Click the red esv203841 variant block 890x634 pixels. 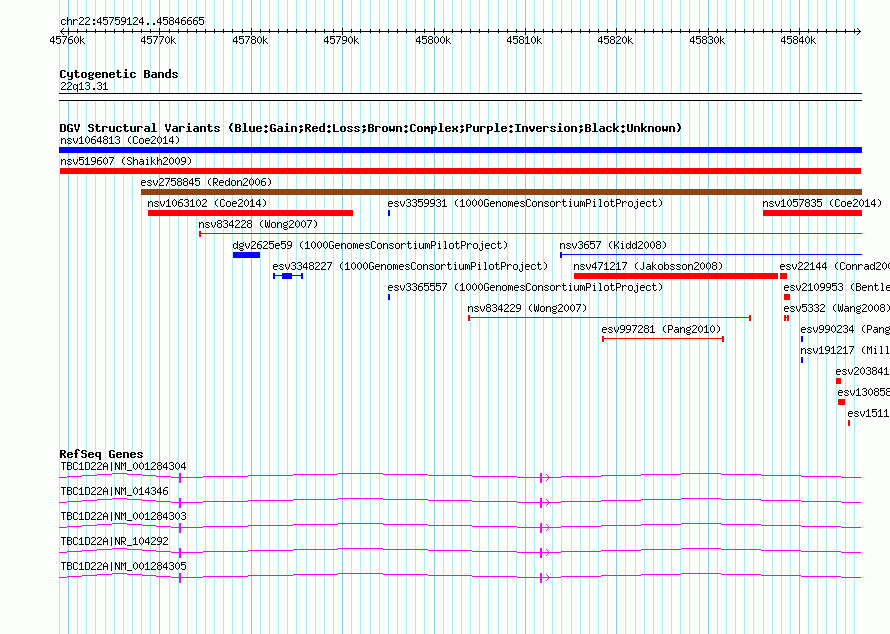[x=838, y=381]
